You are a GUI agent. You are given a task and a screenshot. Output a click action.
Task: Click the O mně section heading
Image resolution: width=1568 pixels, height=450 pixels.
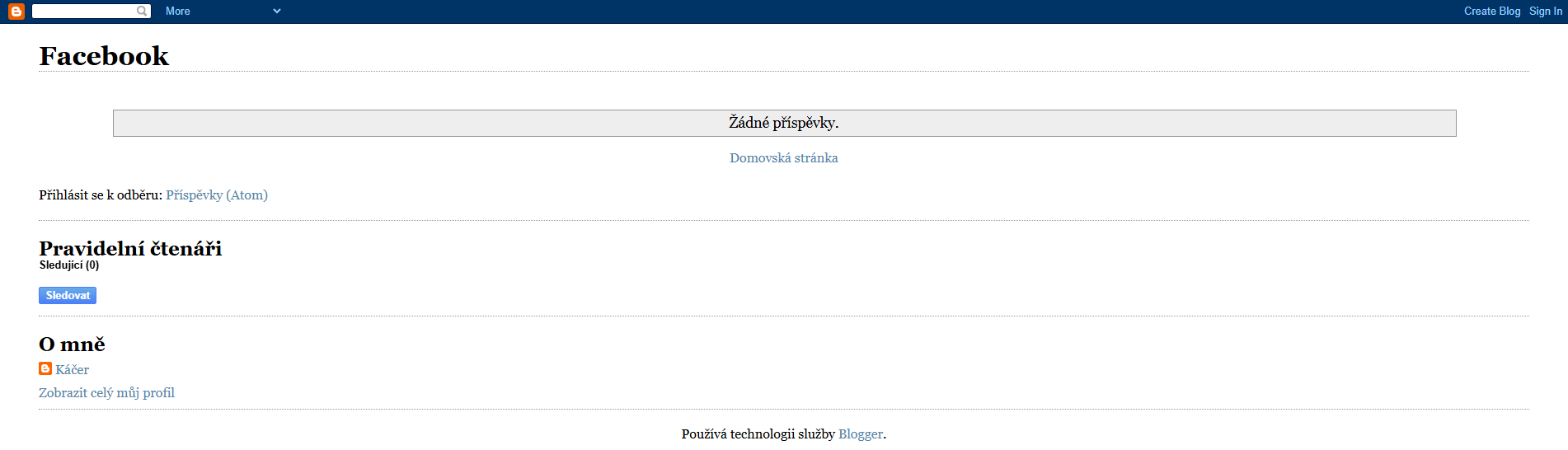[x=73, y=344]
